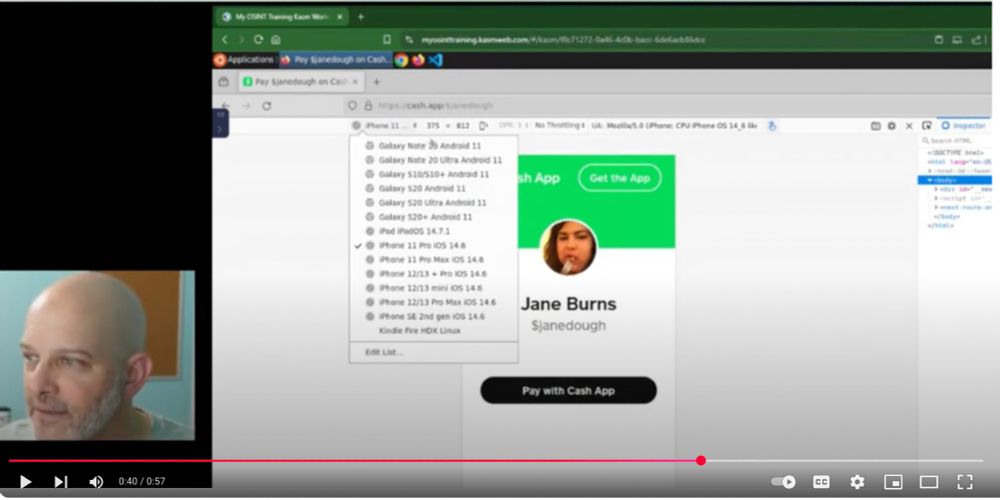Launch VS Code from the panel
Viewport: 1000px width, 500px height.
click(x=436, y=60)
